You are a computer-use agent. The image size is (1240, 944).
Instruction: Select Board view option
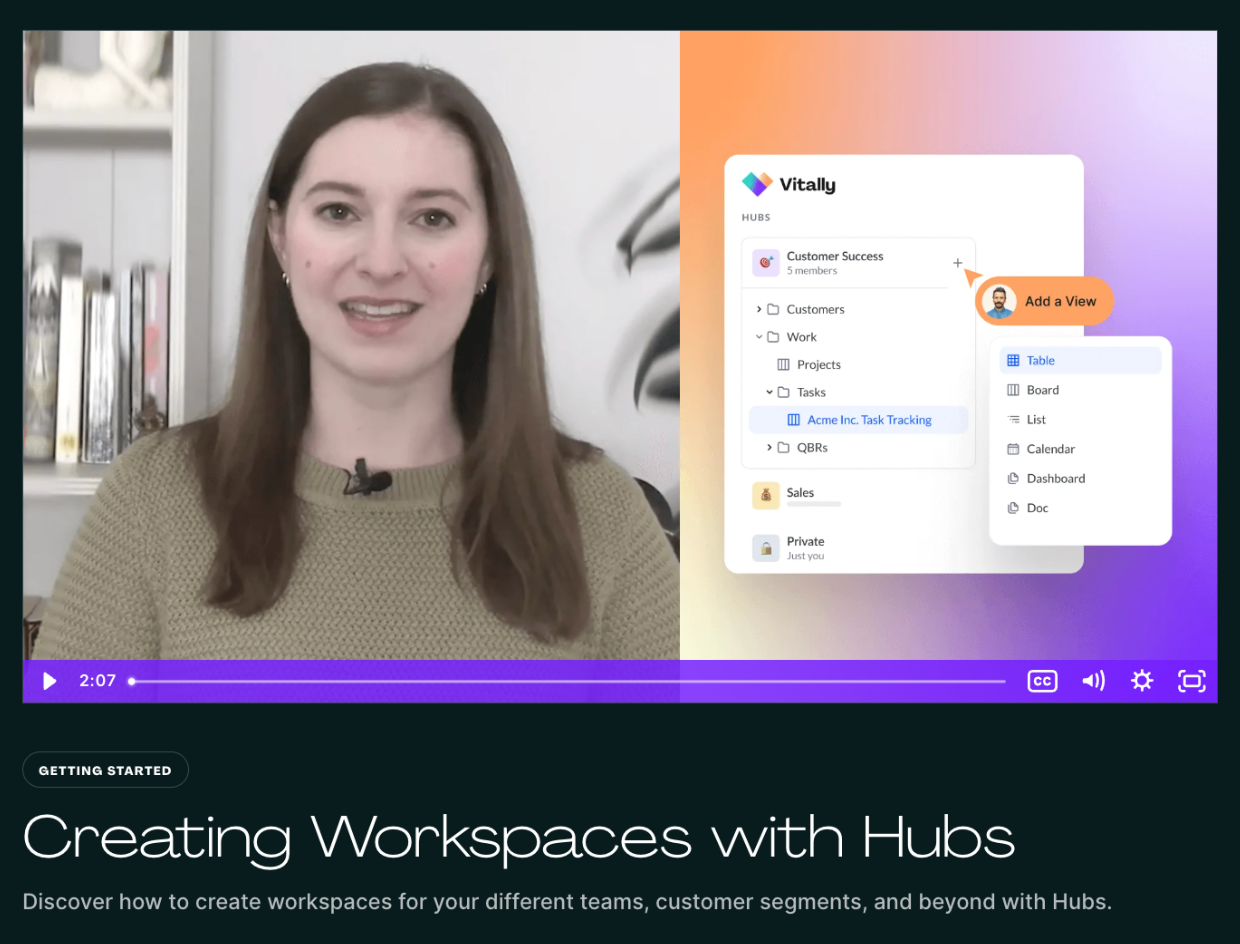coord(1080,390)
